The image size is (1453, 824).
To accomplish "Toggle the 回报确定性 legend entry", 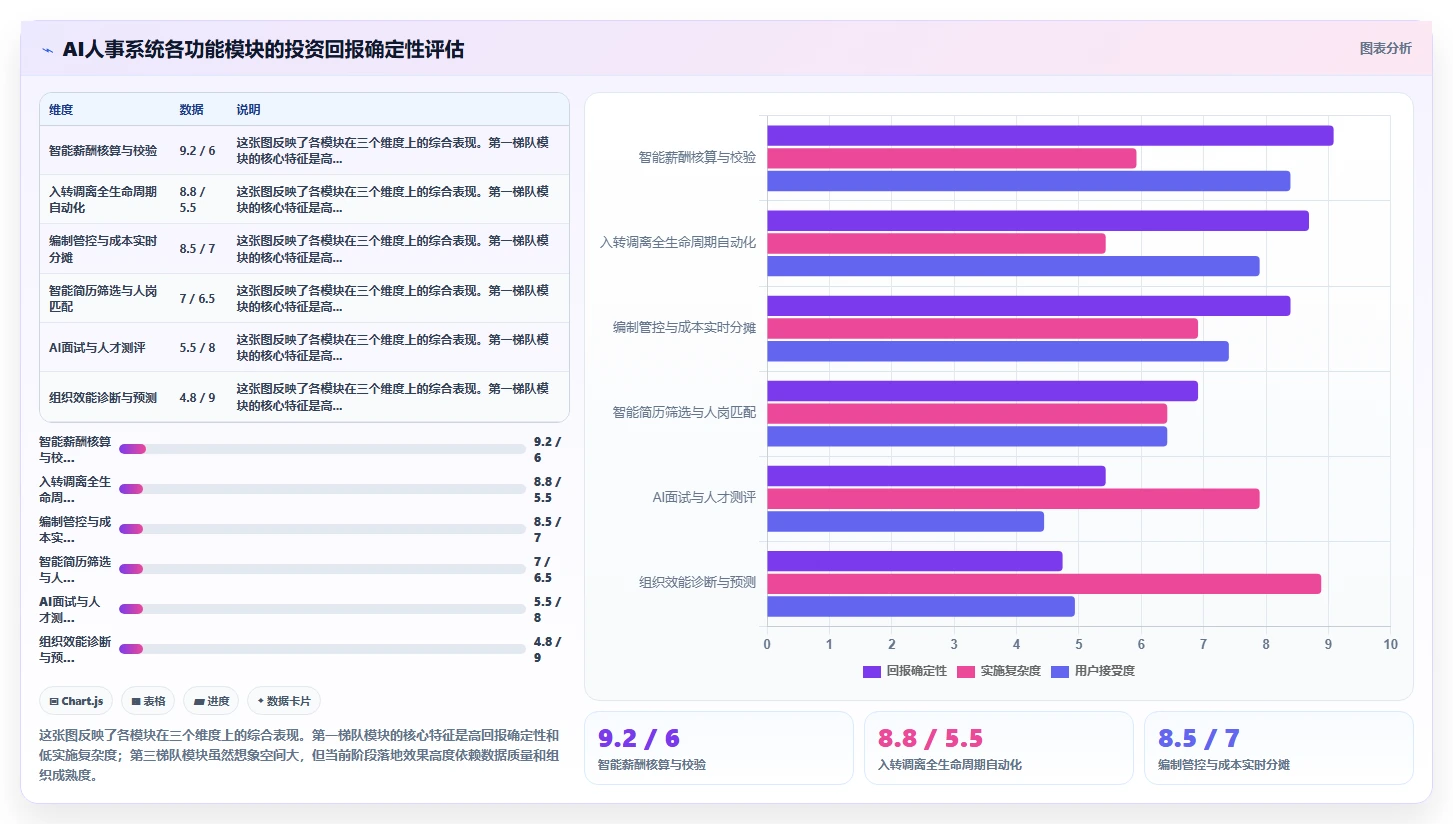I will pyautogui.click(x=904, y=671).
